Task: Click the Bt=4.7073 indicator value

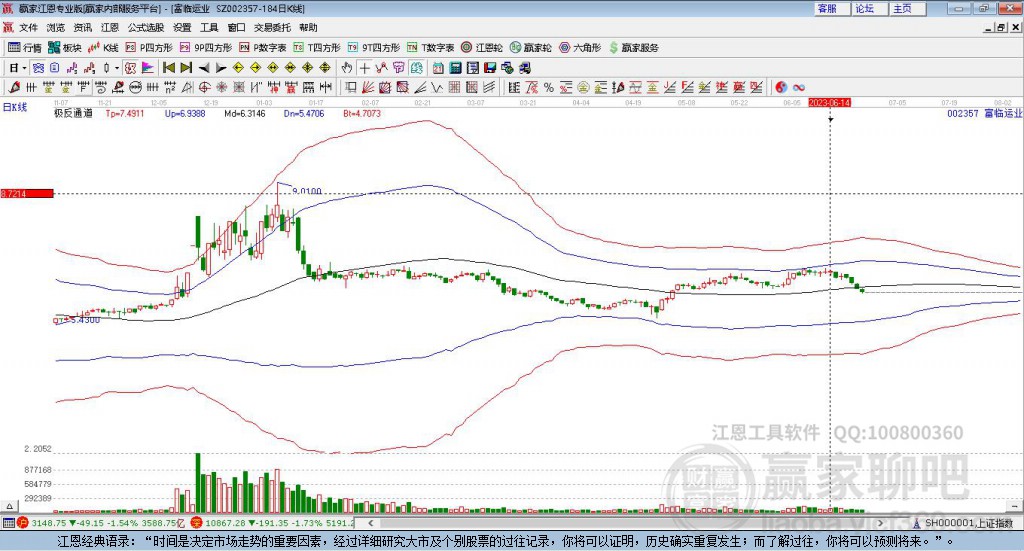Action: (362, 114)
